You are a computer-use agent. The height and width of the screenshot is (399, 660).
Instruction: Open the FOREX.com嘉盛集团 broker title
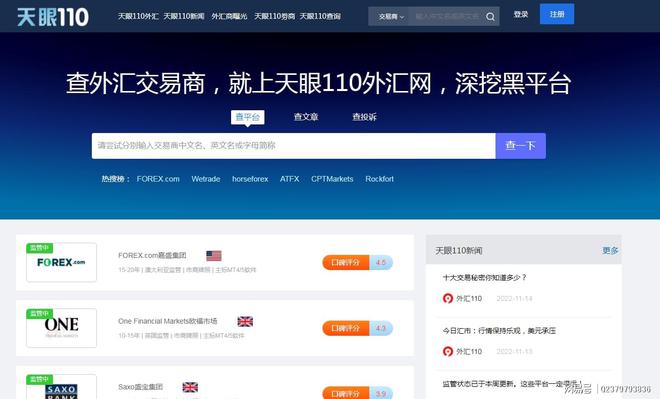click(x=152, y=255)
